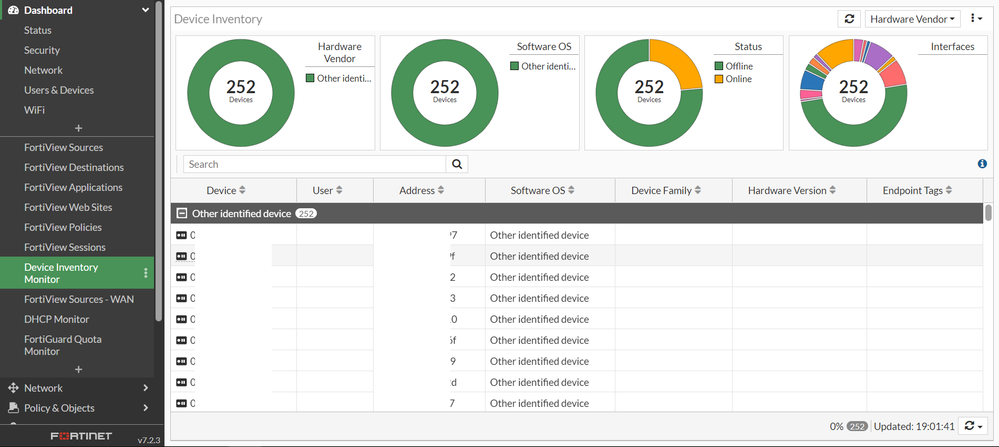Open the bottom refresh interval dropdown

click(x=975, y=426)
